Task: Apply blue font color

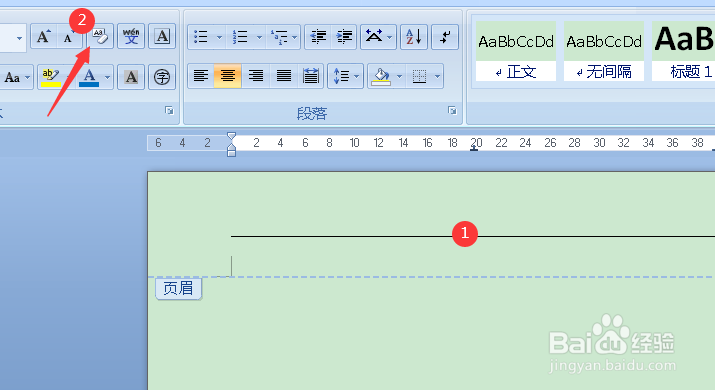Action: [89, 77]
